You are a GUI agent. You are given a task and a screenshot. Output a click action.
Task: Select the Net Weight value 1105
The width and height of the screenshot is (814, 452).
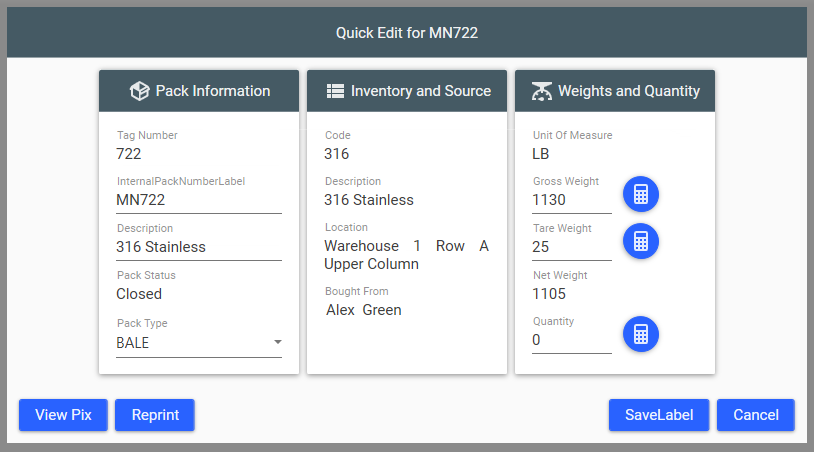pyautogui.click(x=549, y=294)
